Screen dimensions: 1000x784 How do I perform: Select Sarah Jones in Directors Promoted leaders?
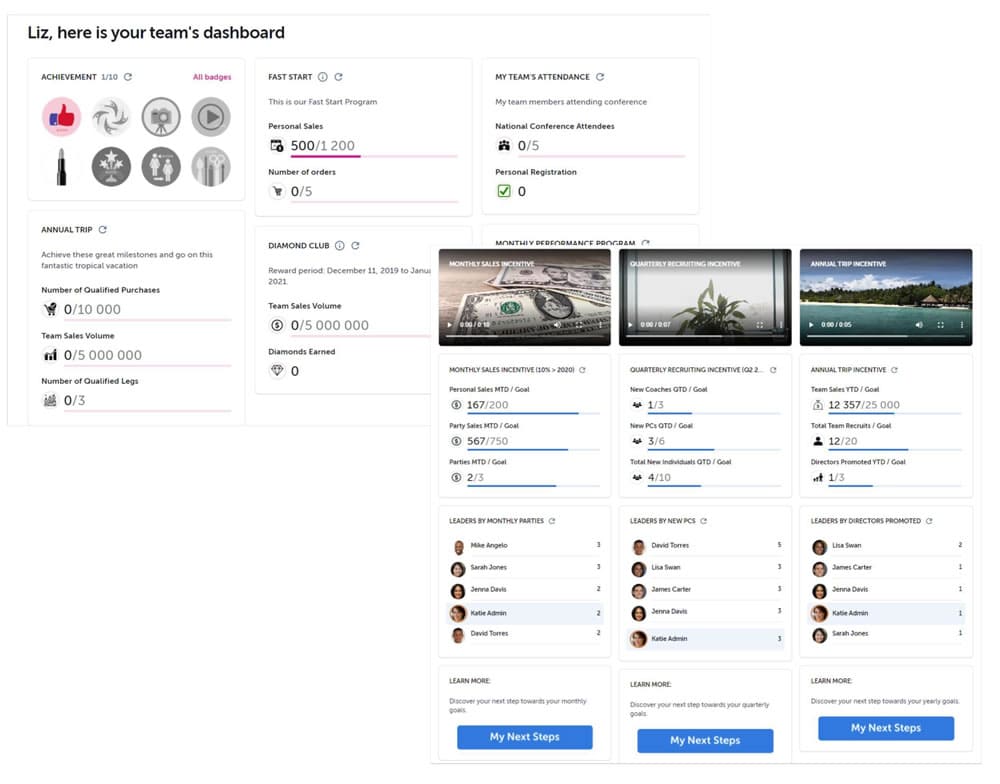coord(887,634)
